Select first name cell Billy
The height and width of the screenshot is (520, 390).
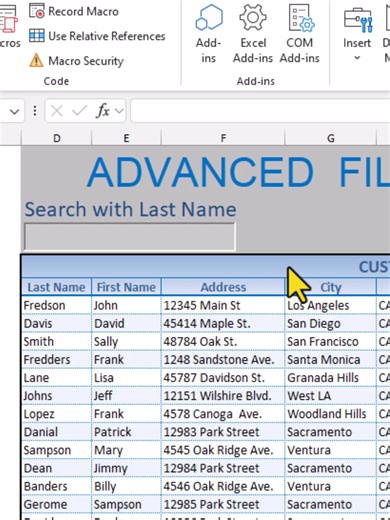coord(126,486)
